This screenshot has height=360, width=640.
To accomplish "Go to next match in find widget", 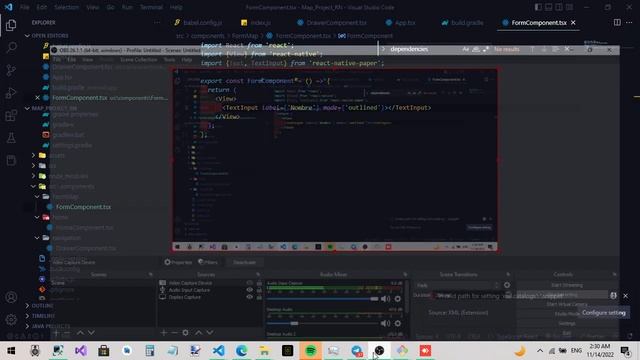I will click(x=544, y=49).
